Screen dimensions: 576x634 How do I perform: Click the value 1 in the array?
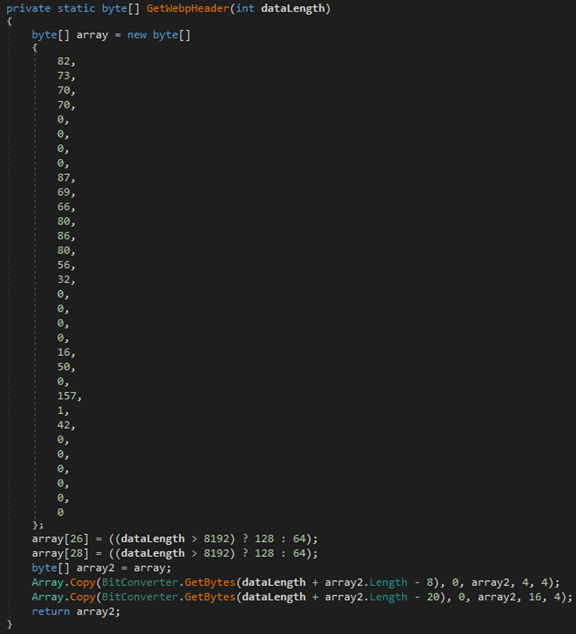(x=60, y=410)
